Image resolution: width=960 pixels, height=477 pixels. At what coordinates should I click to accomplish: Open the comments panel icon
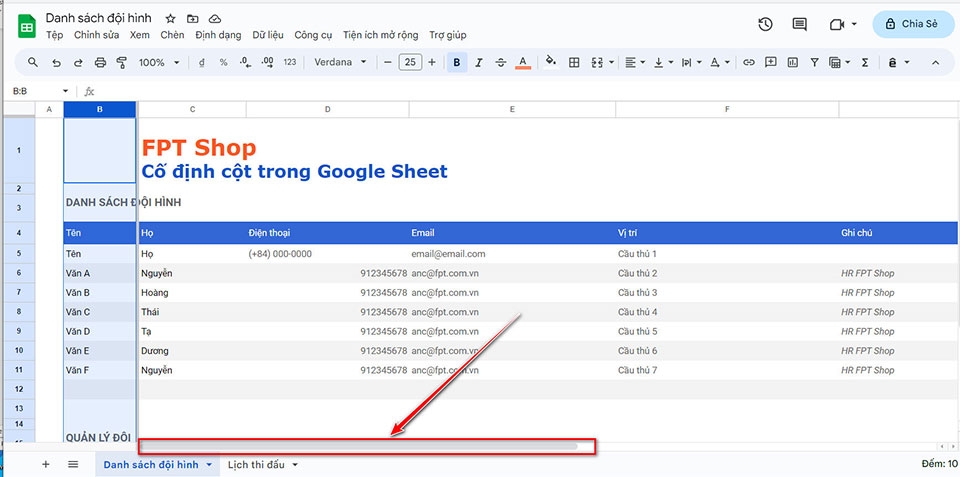click(x=799, y=24)
